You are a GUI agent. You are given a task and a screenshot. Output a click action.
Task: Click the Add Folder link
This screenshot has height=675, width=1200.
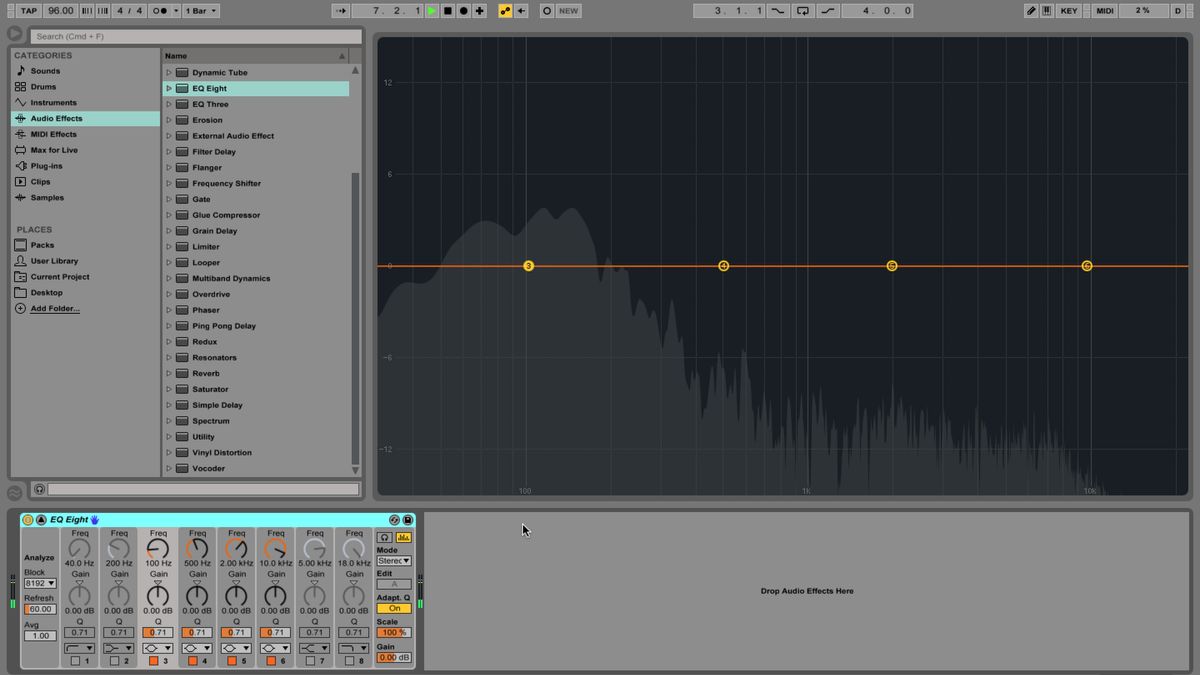click(x=55, y=309)
